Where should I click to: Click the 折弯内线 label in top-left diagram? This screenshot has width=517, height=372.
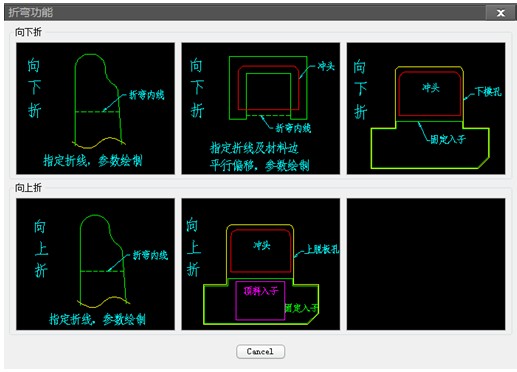[x=147, y=95]
